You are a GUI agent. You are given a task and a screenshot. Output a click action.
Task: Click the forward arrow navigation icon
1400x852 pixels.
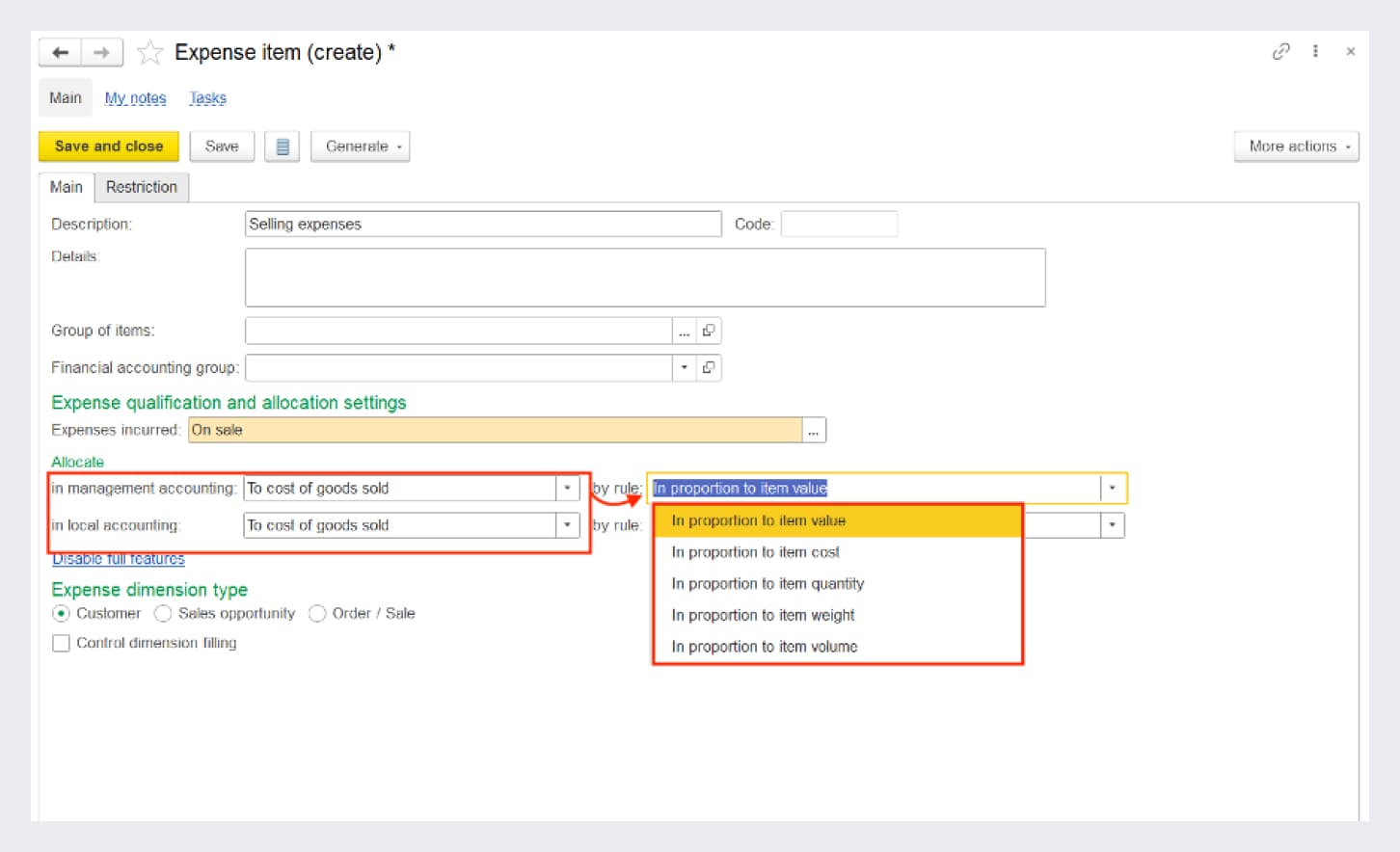pyautogui.click(x=101, y=52)
